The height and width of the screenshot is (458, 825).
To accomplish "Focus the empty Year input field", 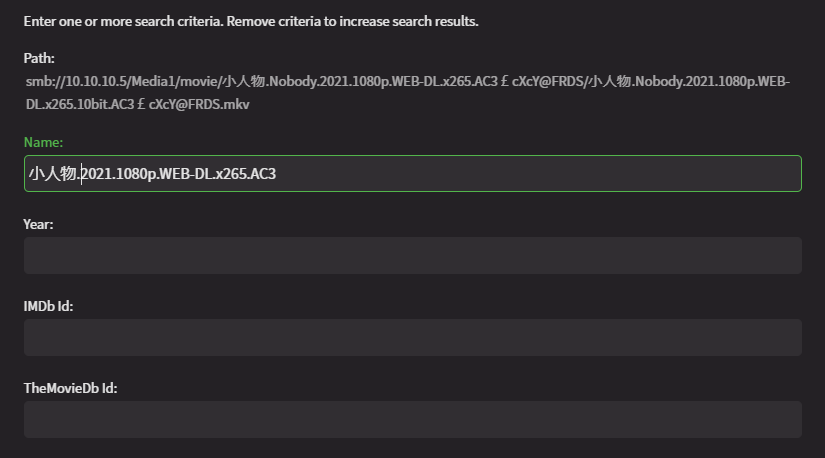I will point(412,255).
